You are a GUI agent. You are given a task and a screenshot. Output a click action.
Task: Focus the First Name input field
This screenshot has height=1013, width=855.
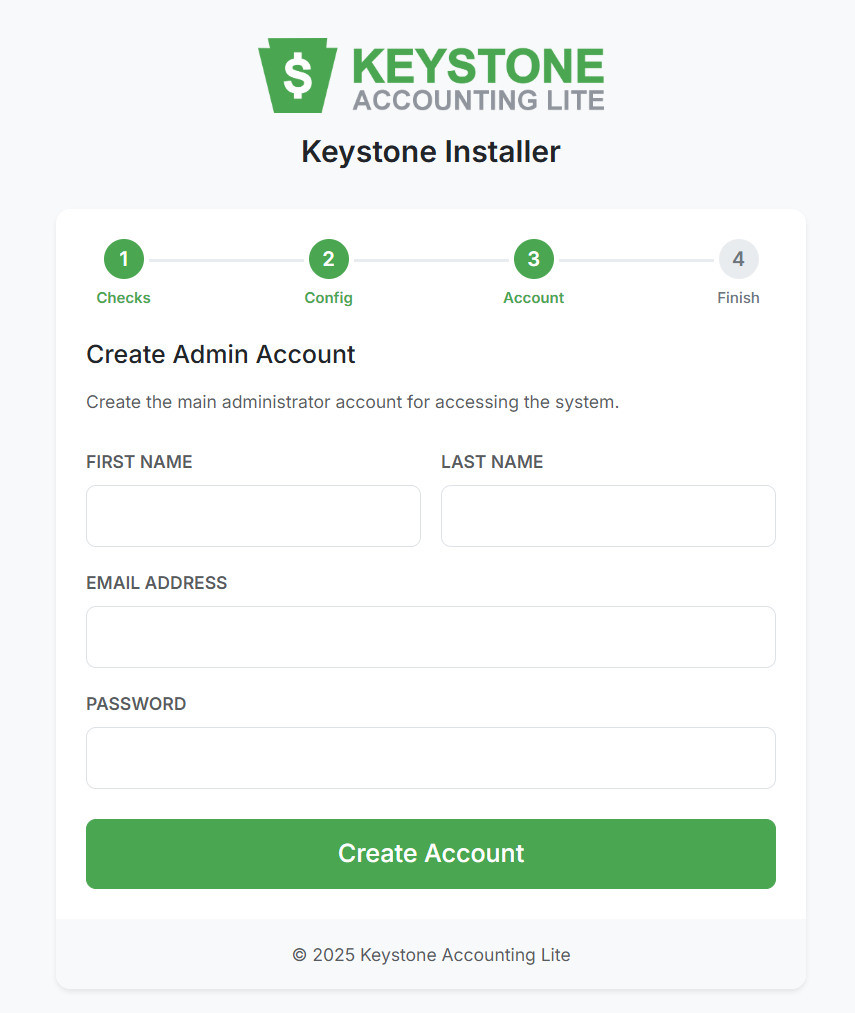(253, 516)
